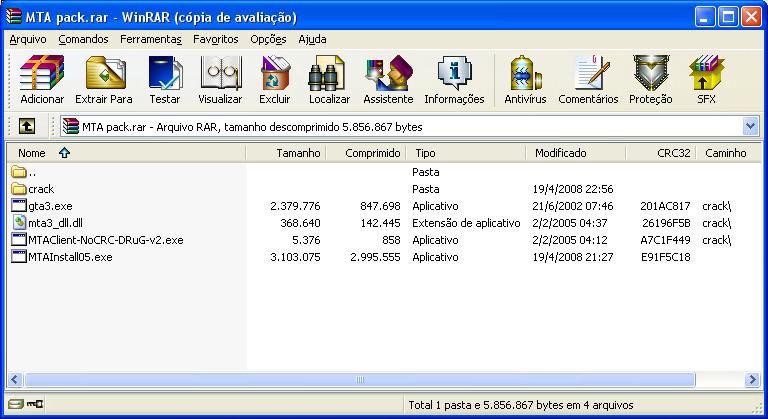Viewport: 768px width, 419px height.
Task: Sort by CRC32 column header
Action: 661,153
